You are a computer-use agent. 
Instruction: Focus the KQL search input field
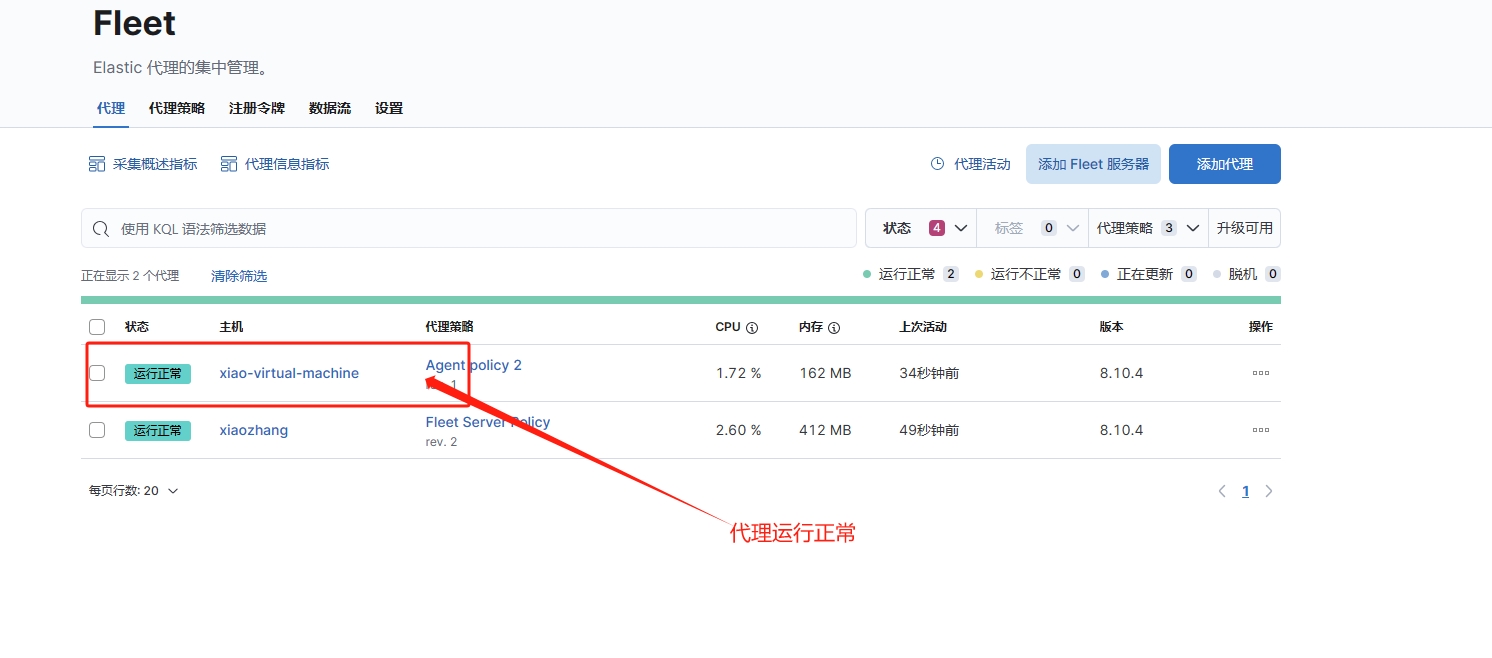click(x=469, y=228)
